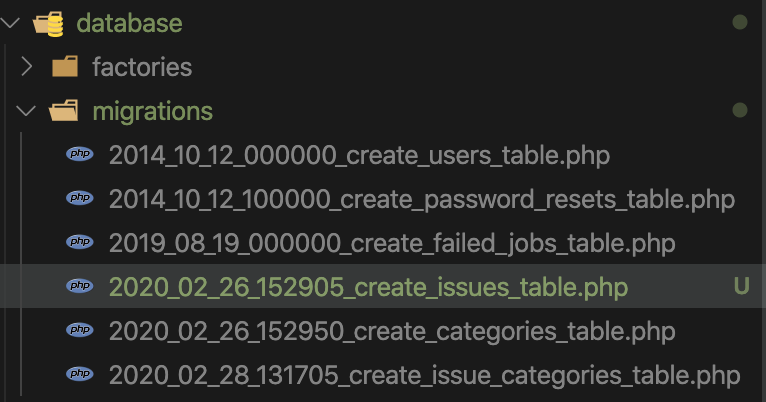766x402 pixels.
Task: Click the modified dot beside migrations folder
Action: [740, 110]
